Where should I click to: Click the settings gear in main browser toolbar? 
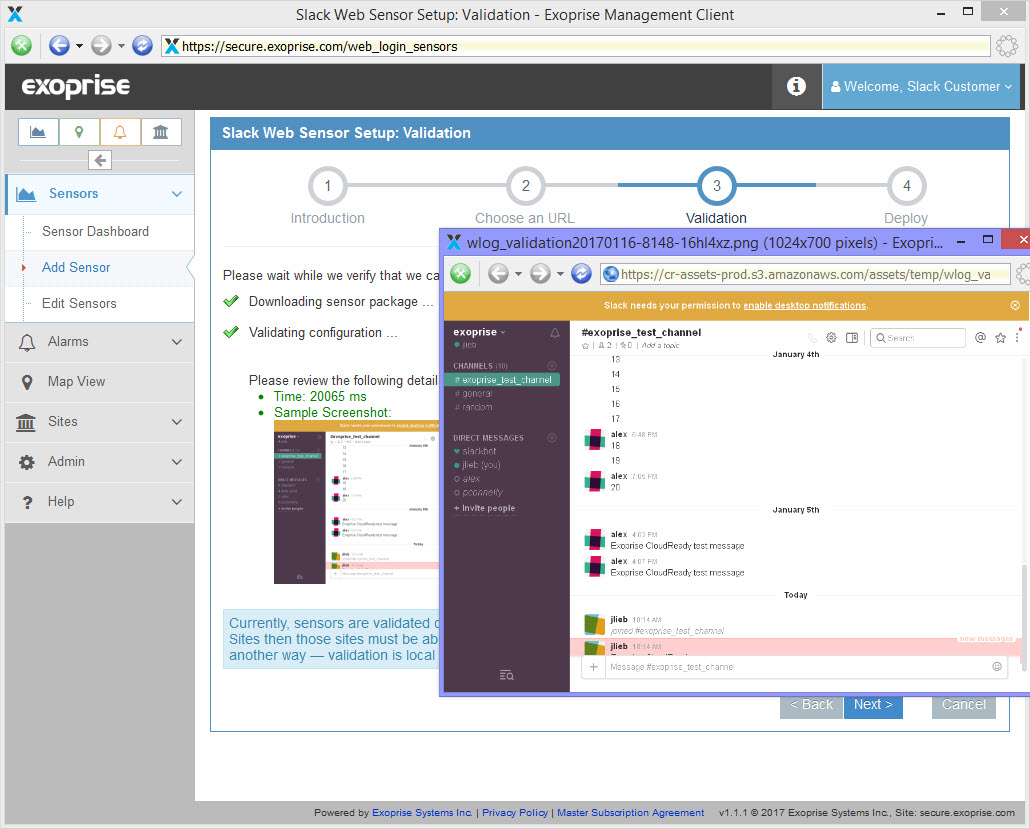tap(1006, 45)
